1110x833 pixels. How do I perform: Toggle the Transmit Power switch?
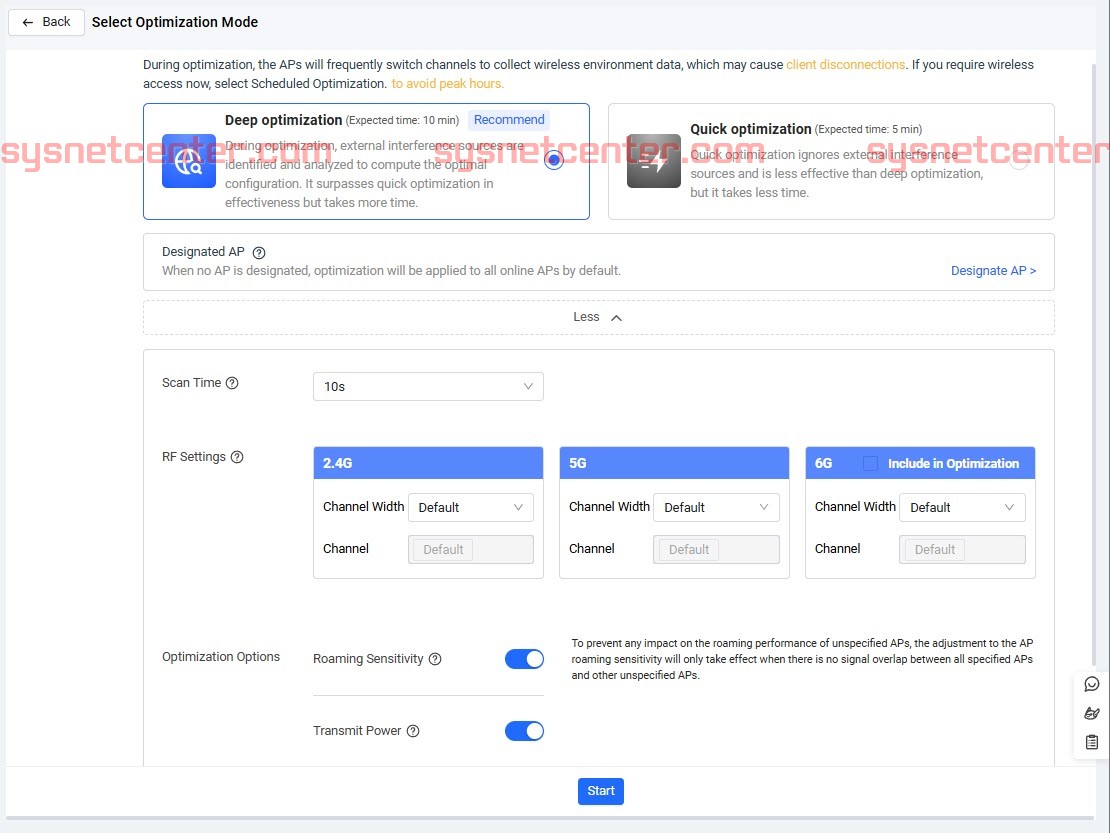(525, 731)
